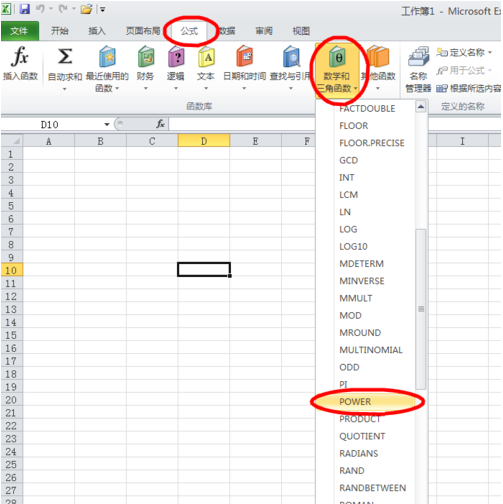Open the Name Box dropdown arrow

coord(107,124)
